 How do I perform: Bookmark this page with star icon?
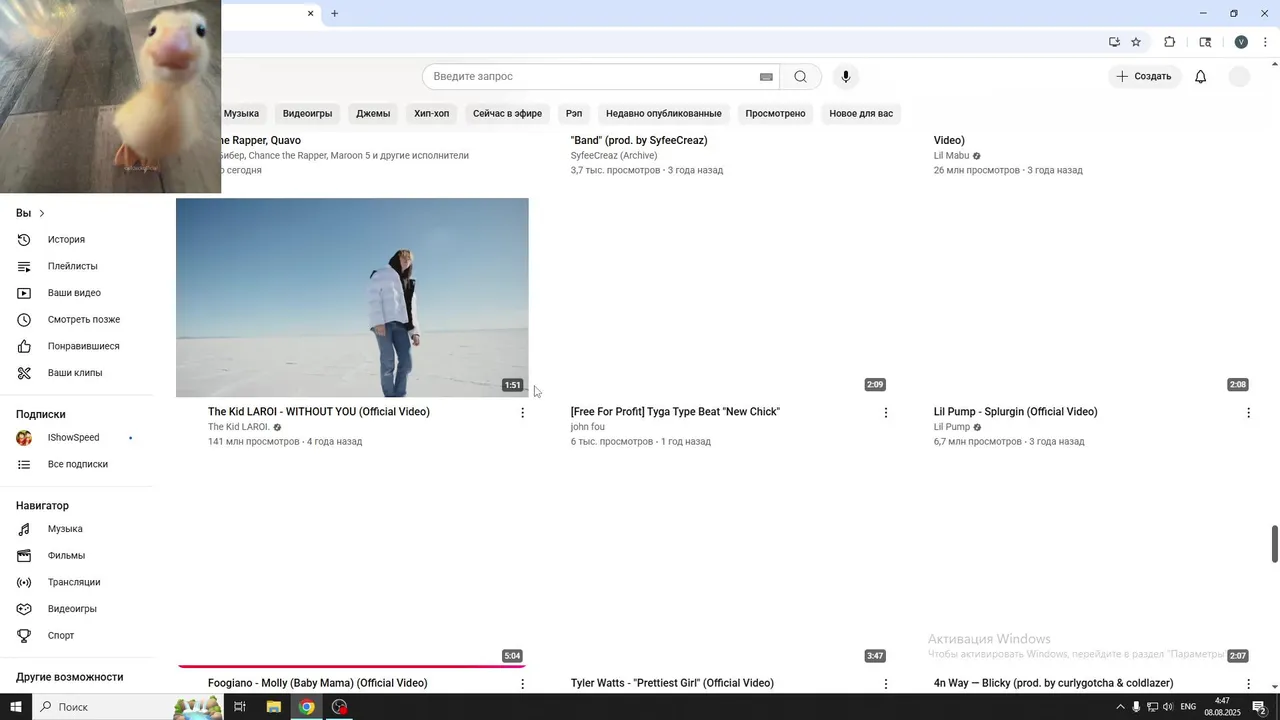(1136, 42)
